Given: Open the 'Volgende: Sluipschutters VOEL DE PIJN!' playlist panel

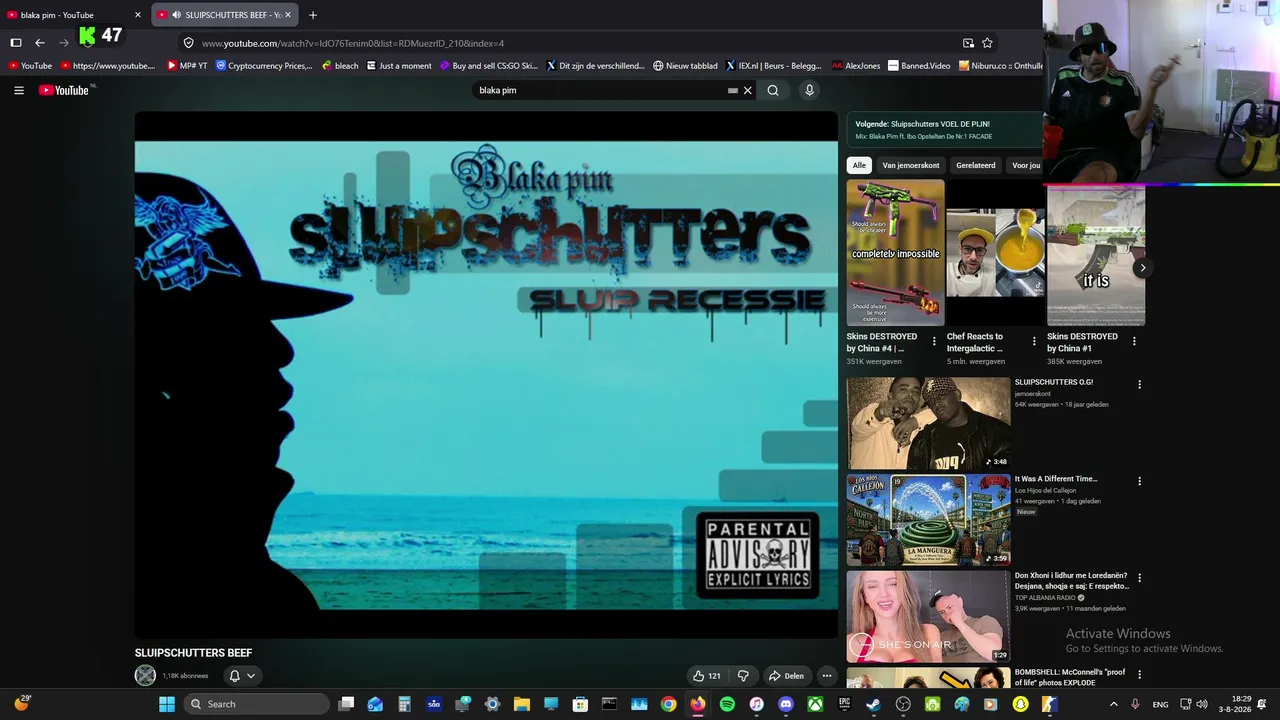Looking at the screenshot, I should pyautogui.click(x=943, y=129).
